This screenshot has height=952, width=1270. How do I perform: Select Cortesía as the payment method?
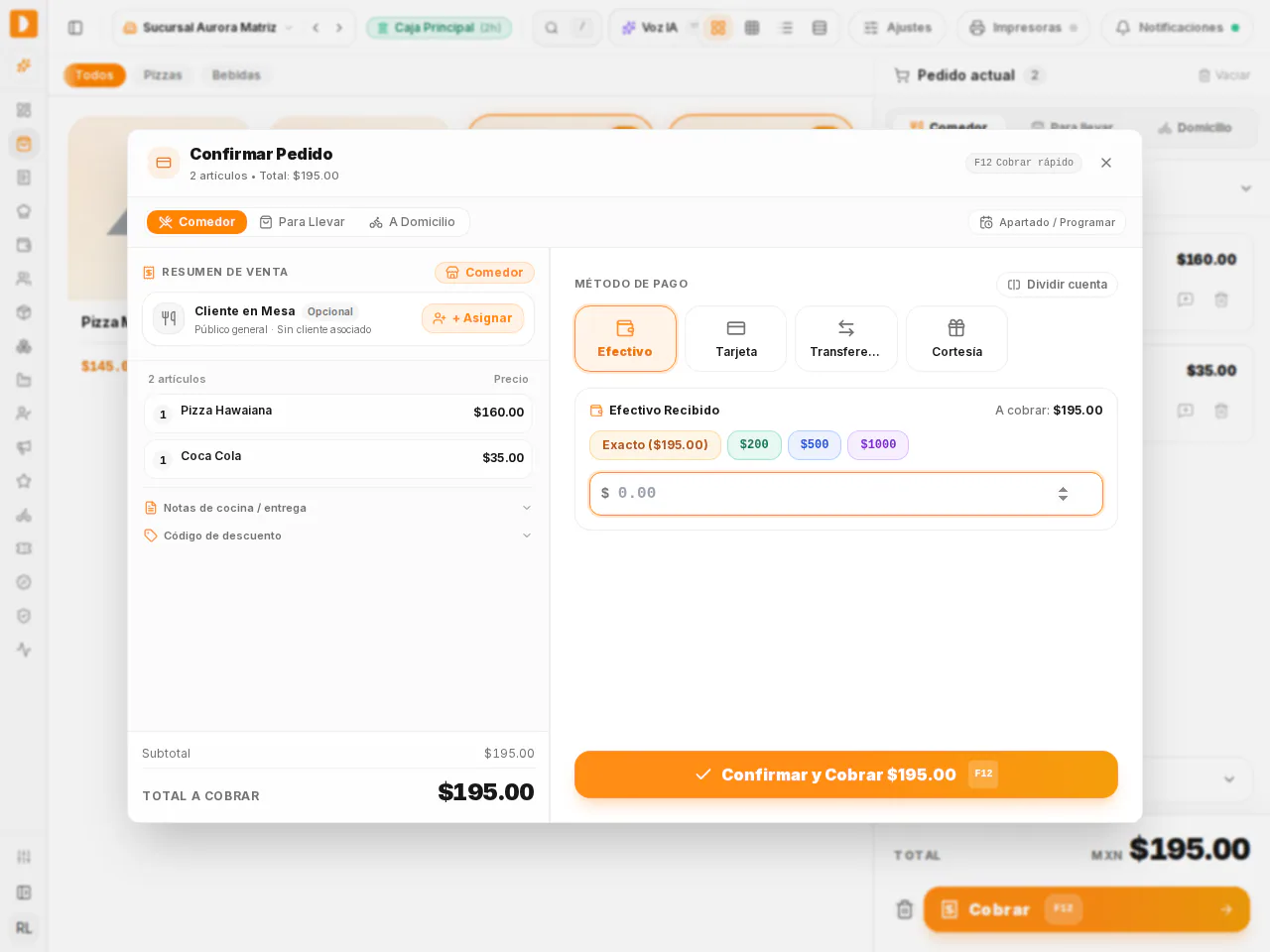(x=956, y=339)
